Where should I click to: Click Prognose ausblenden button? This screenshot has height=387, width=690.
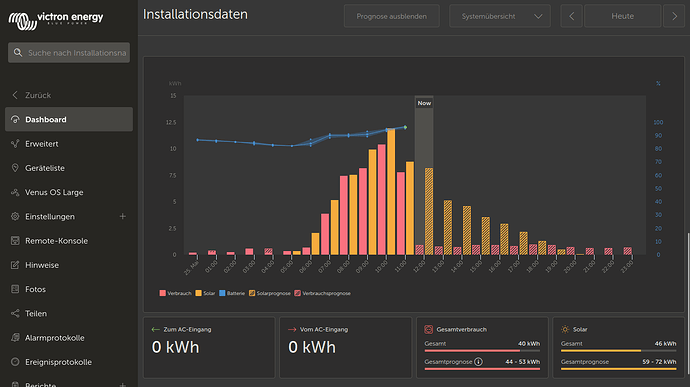pos(392,16)
